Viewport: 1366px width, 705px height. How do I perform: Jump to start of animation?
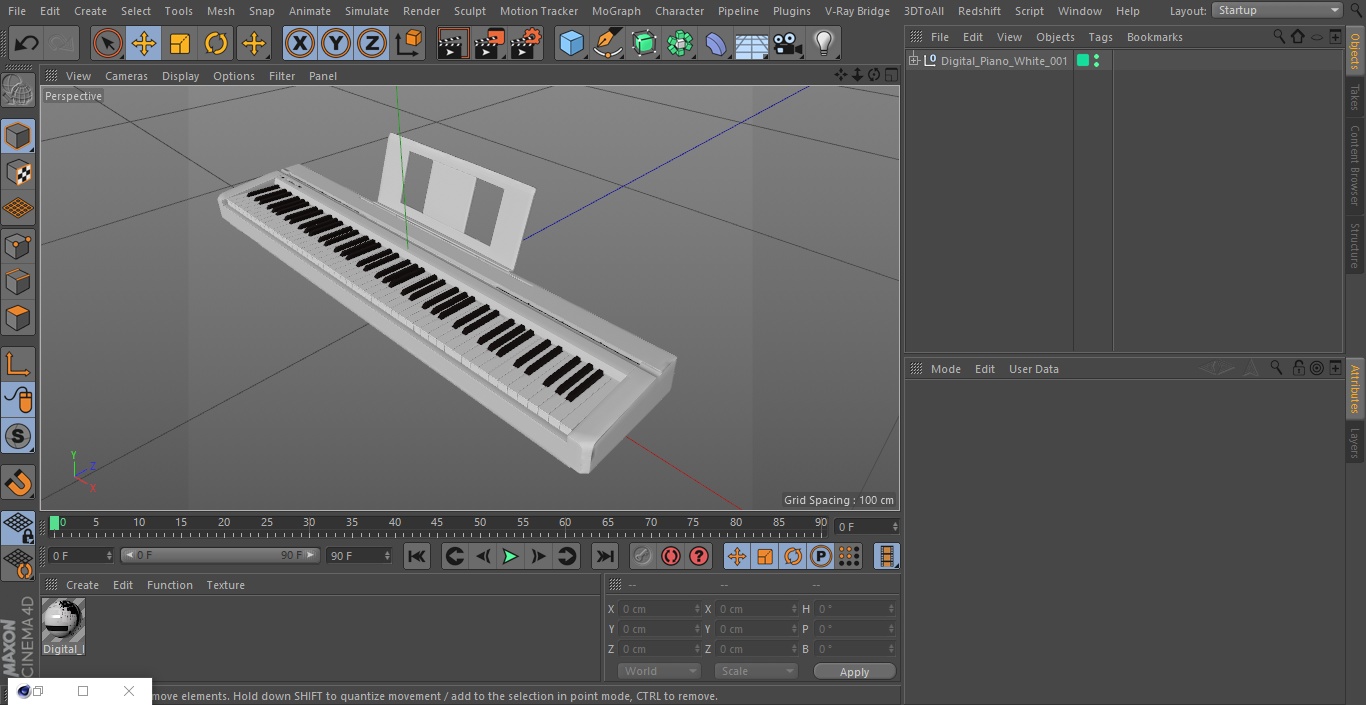click(x=417, y=556)
